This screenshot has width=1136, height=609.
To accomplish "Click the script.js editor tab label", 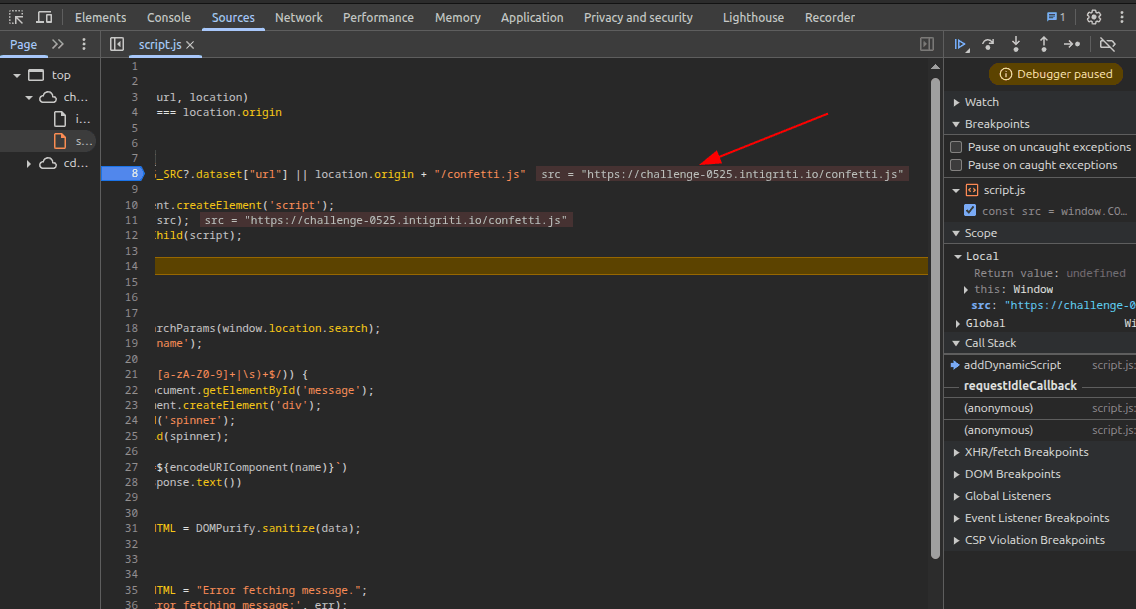I will tap(160, 45).
